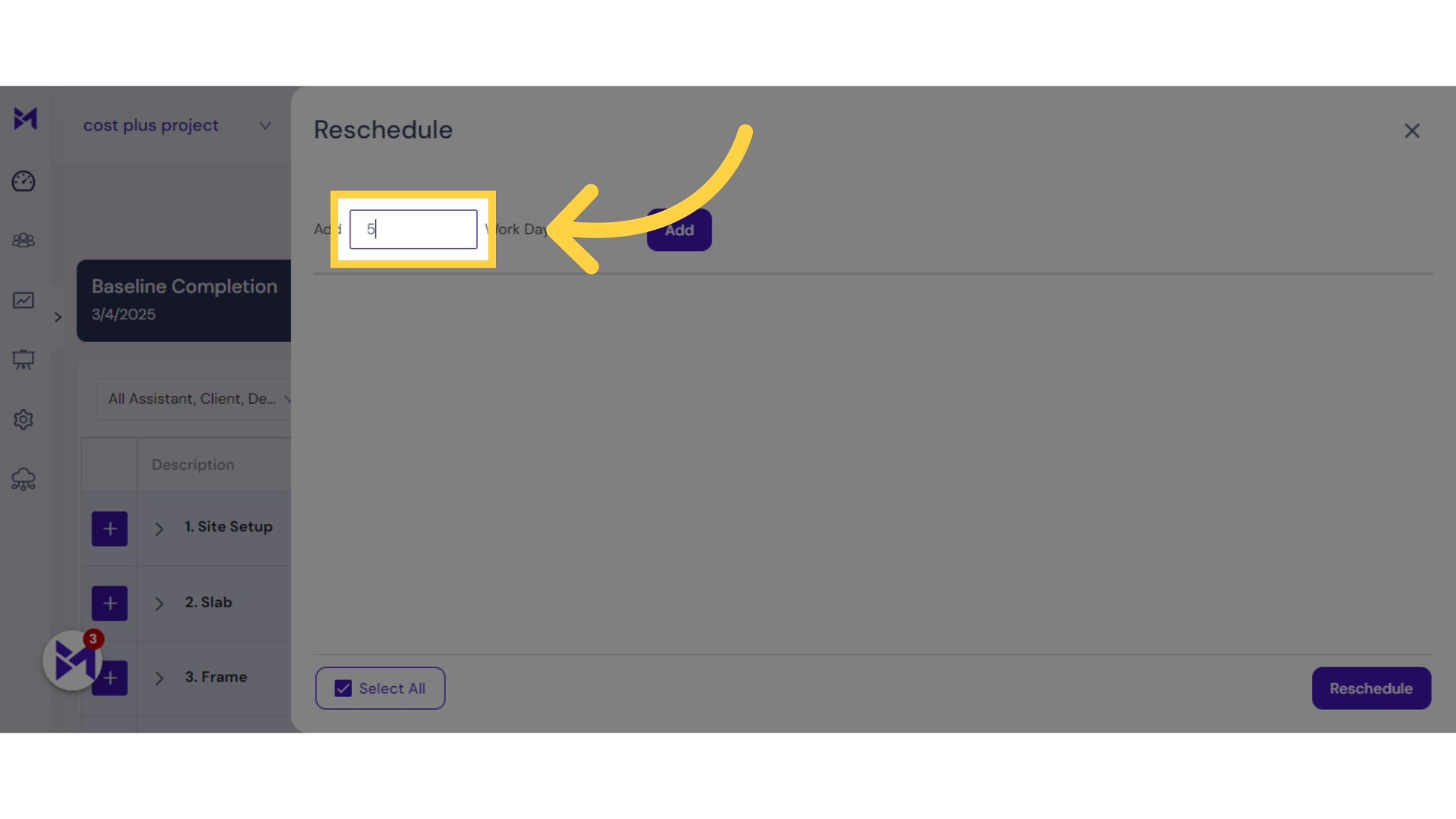Expand All Assistant Client De filter

coord(199,399)
